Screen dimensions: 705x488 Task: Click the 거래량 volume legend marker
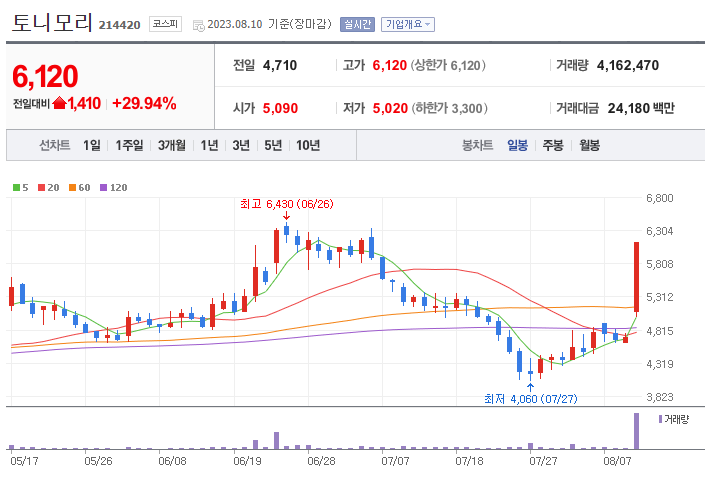pos(674,419)
